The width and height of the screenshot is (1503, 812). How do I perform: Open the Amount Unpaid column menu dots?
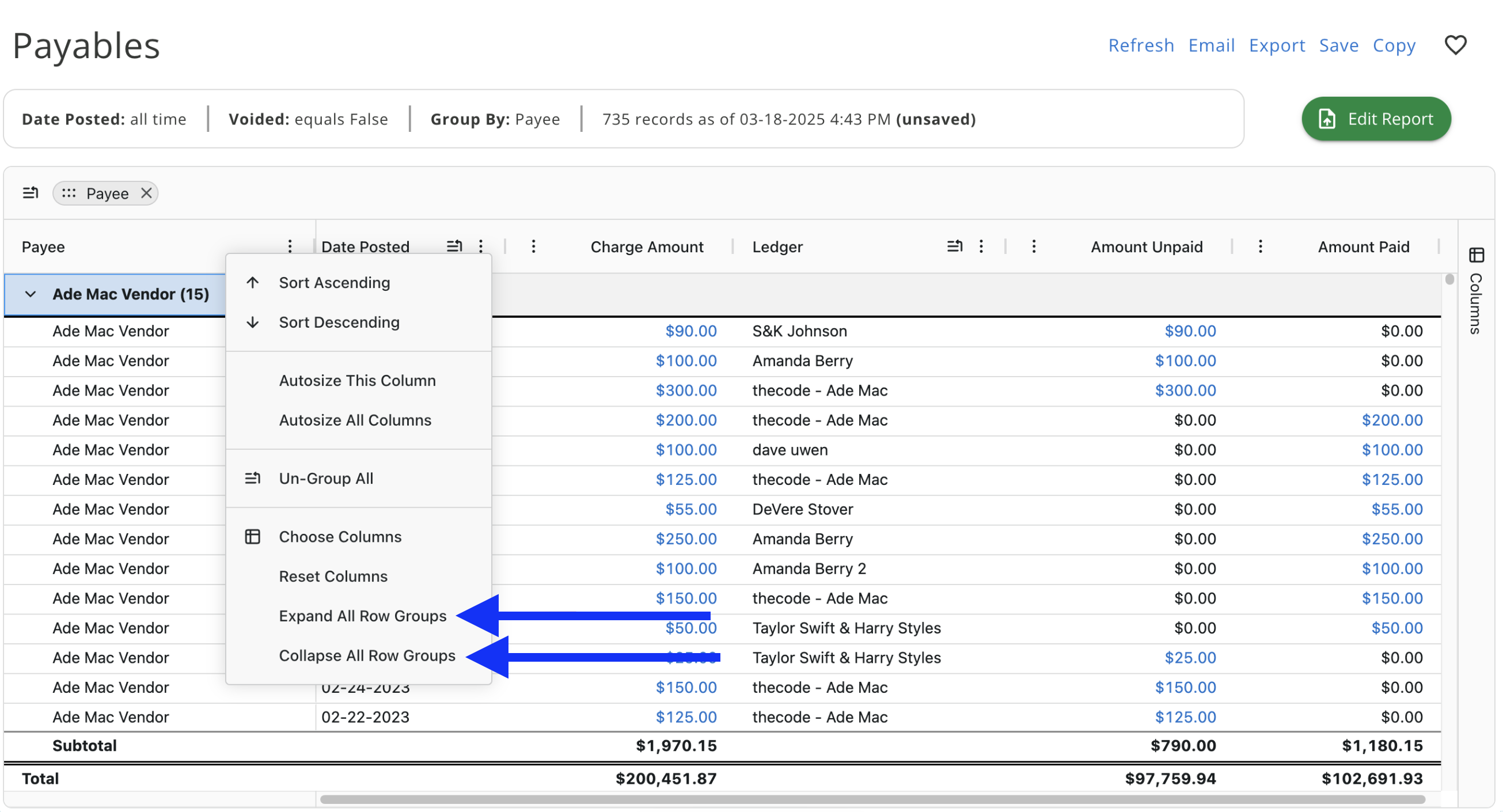[x=1034, y=246]
